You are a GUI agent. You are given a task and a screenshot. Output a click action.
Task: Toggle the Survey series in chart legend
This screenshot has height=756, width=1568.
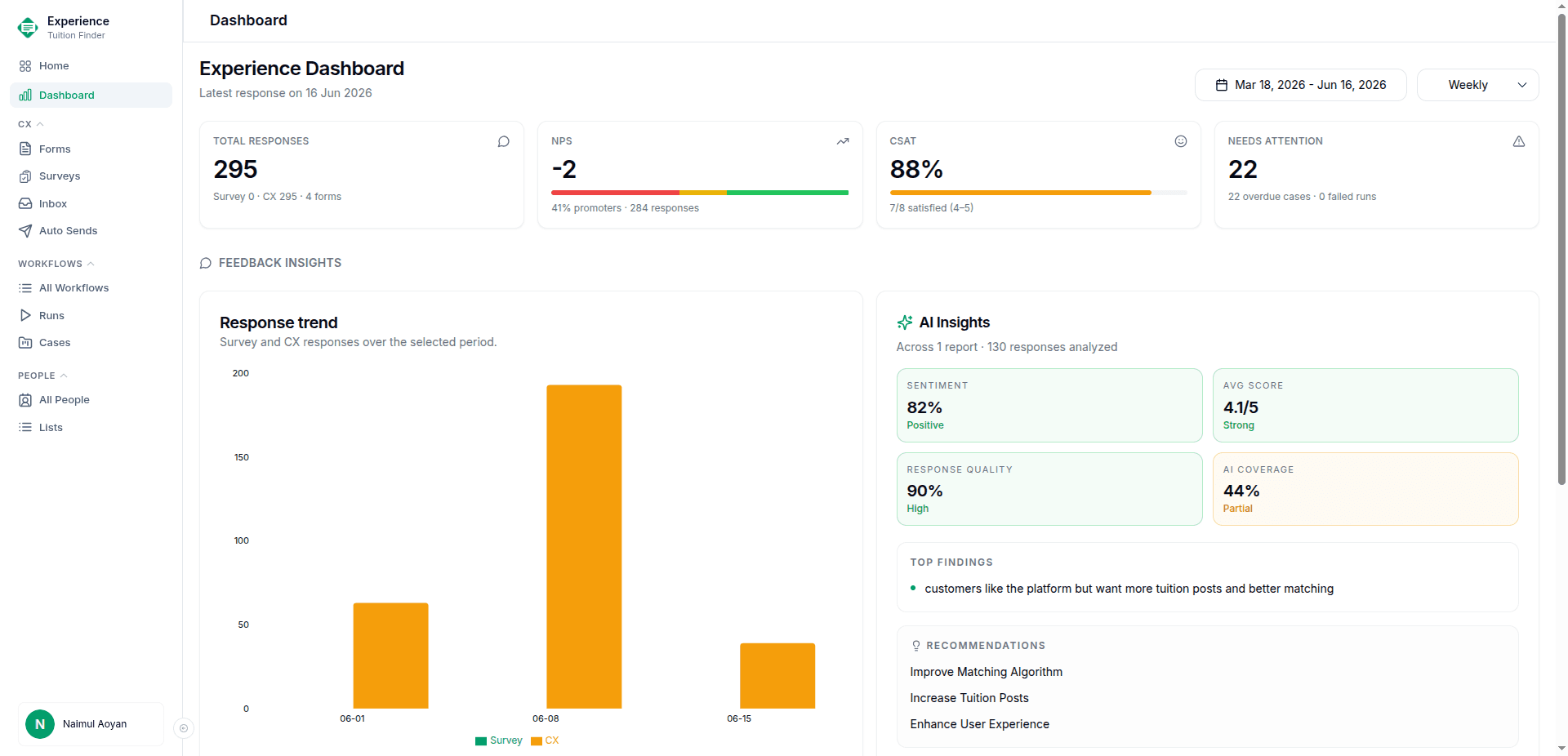[x=498, y=740]
